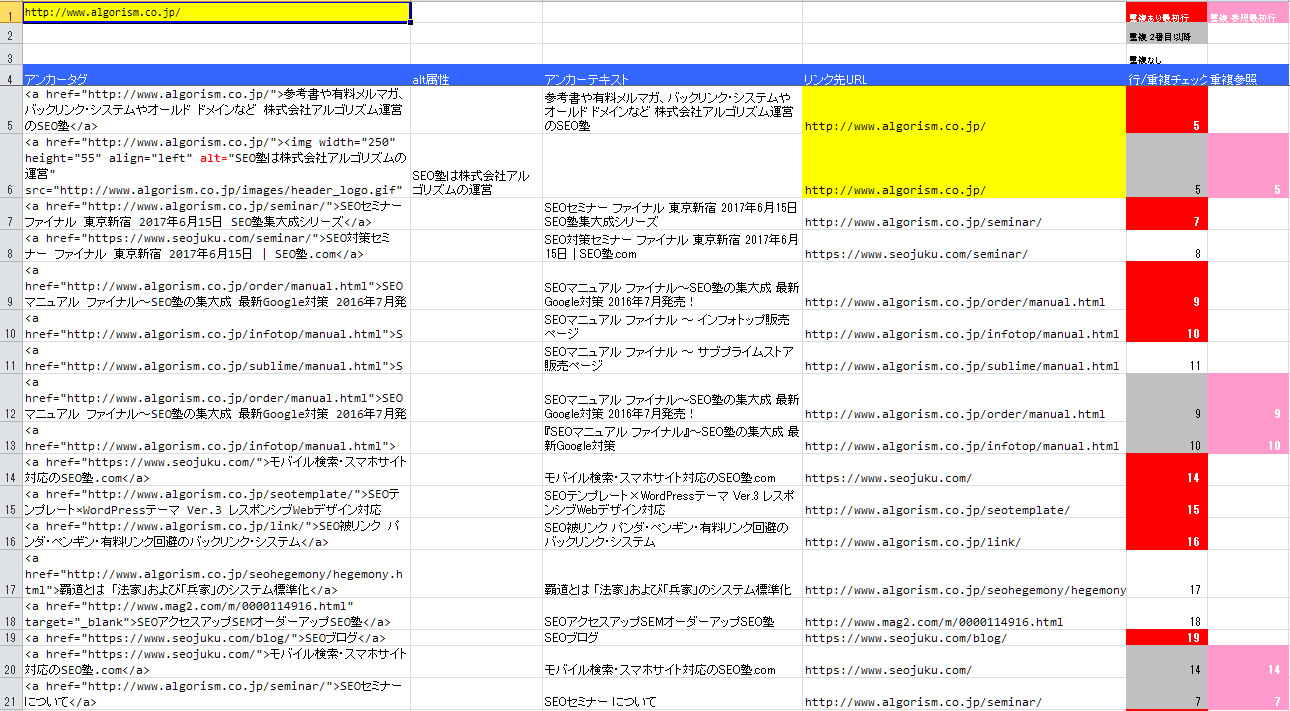
Task: Click row header number 4
Action: pos(11,76)
